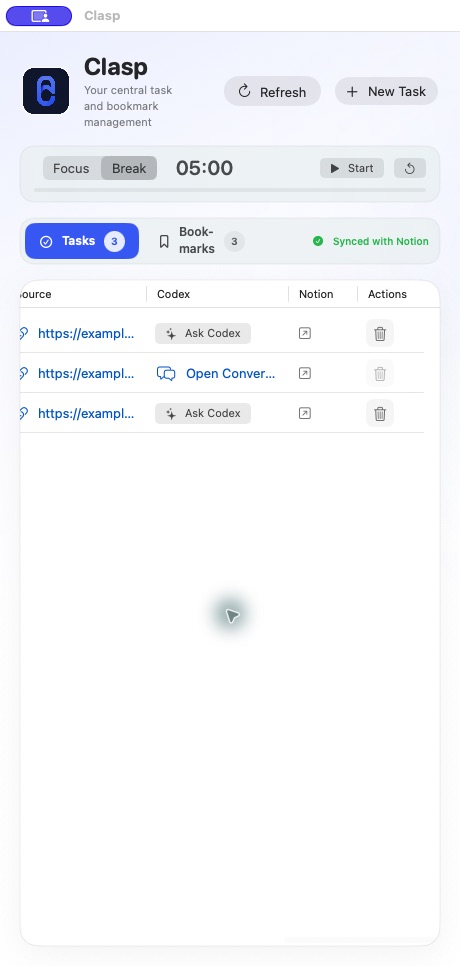Click the Refresh button
Viewport: 460px width, 966px height.
pos(272,91)
